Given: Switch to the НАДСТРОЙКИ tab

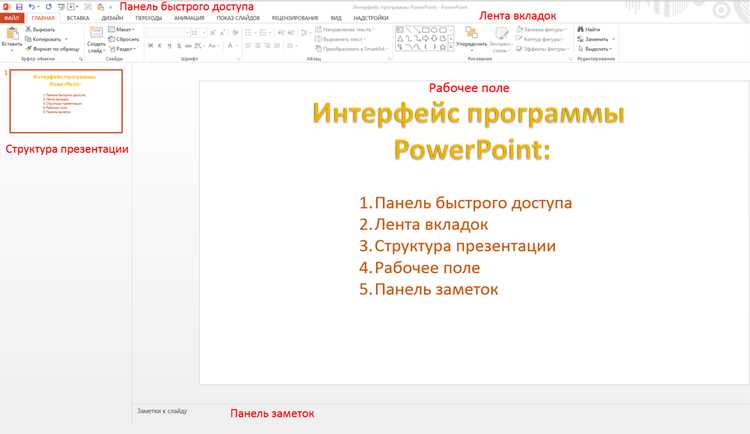Looking at the screenshot, I should point(371,18).
